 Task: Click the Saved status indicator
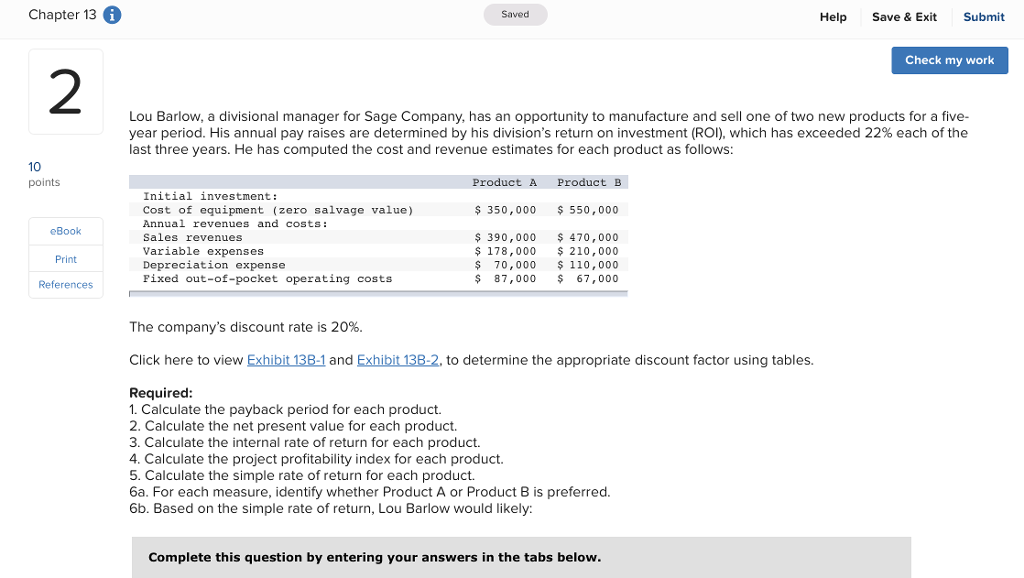pyautogui.click(x=515, y=15)
